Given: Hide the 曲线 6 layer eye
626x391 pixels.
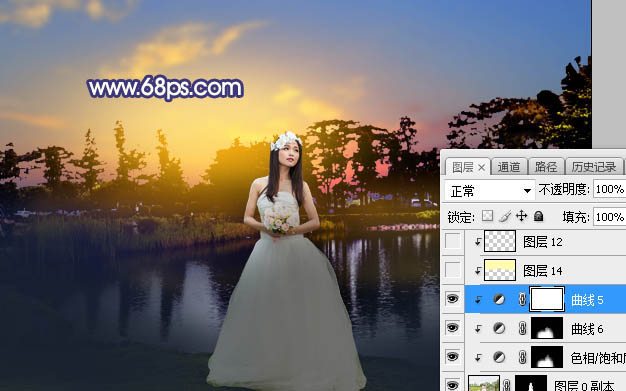Looking at the screenshot, I should 452,328.
